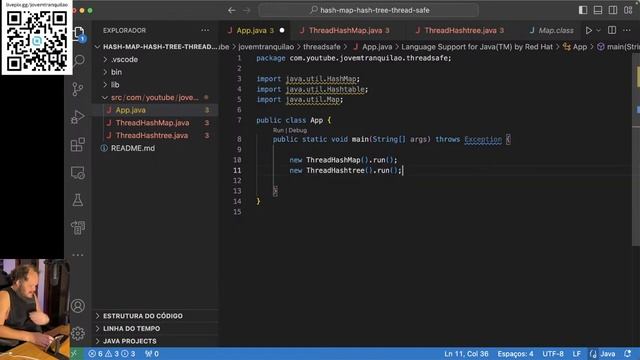Open the Extensions view
The height and width of the screenshot is (360, 640).
[78, 144]
